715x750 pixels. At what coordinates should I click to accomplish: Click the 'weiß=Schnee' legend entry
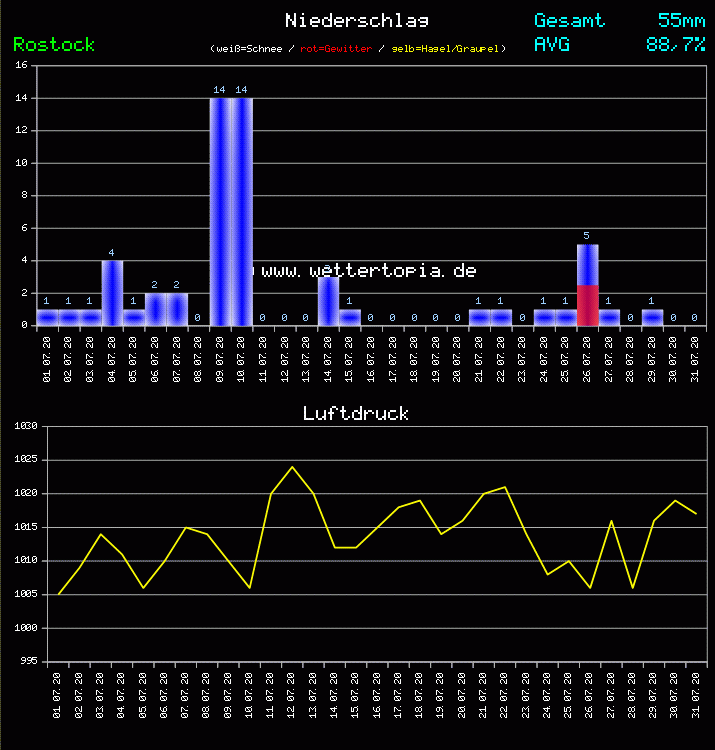[x=250, y=48]
